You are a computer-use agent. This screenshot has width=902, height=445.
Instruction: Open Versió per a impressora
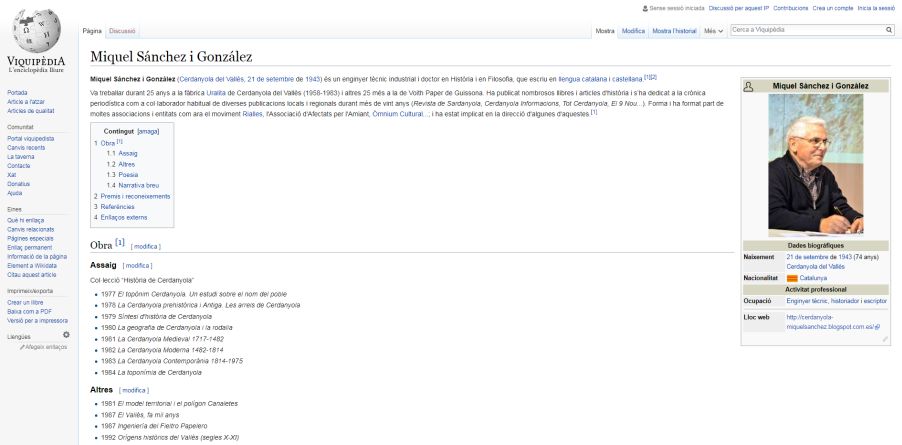[x=37, y=321]
